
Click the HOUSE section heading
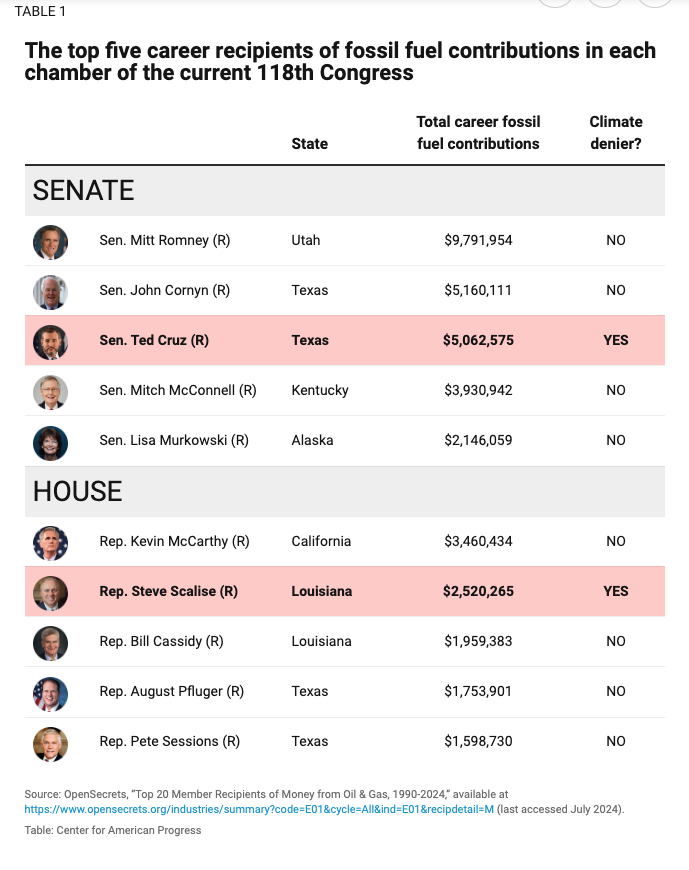77,491
